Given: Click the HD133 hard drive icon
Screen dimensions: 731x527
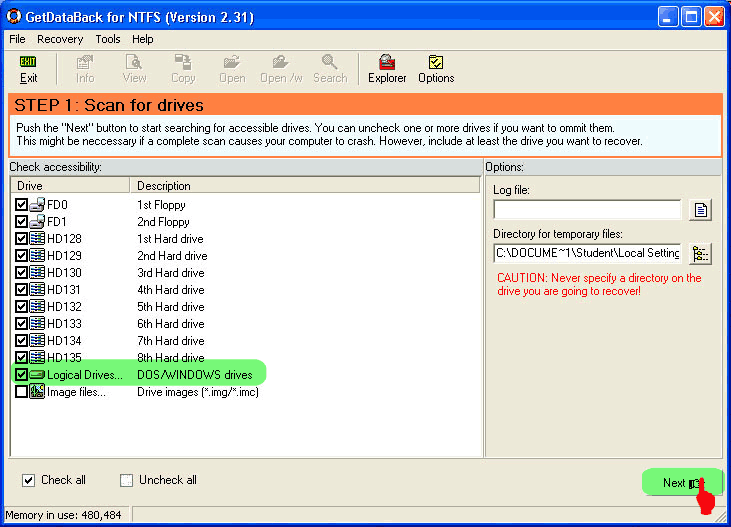Looking at the screenshot, I should [37, 324].
